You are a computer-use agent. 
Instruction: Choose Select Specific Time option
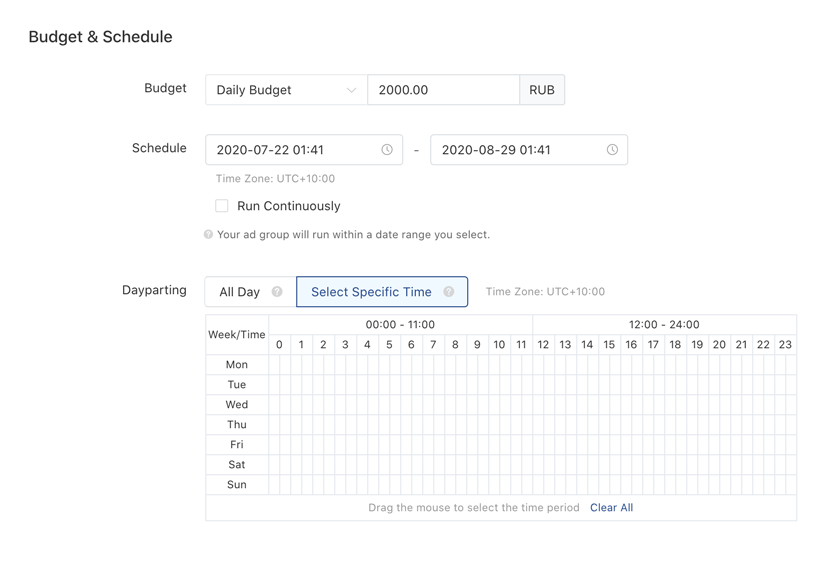click(371, 292)
